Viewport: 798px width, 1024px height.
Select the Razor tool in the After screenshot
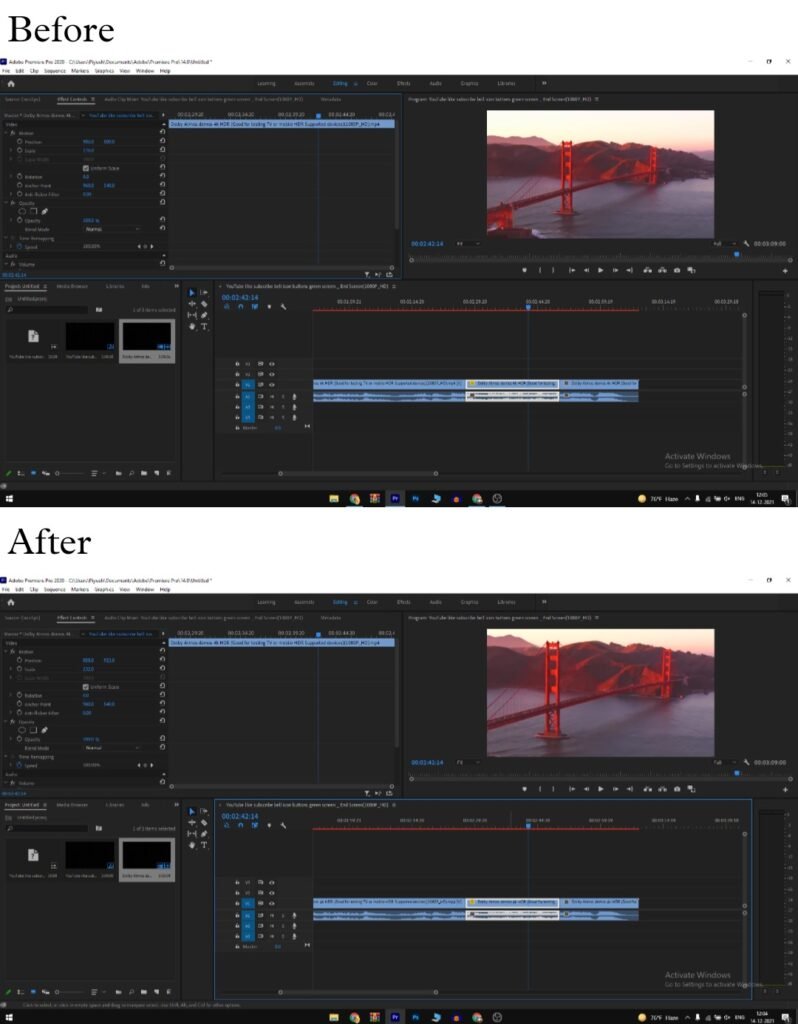pos(204,822)
